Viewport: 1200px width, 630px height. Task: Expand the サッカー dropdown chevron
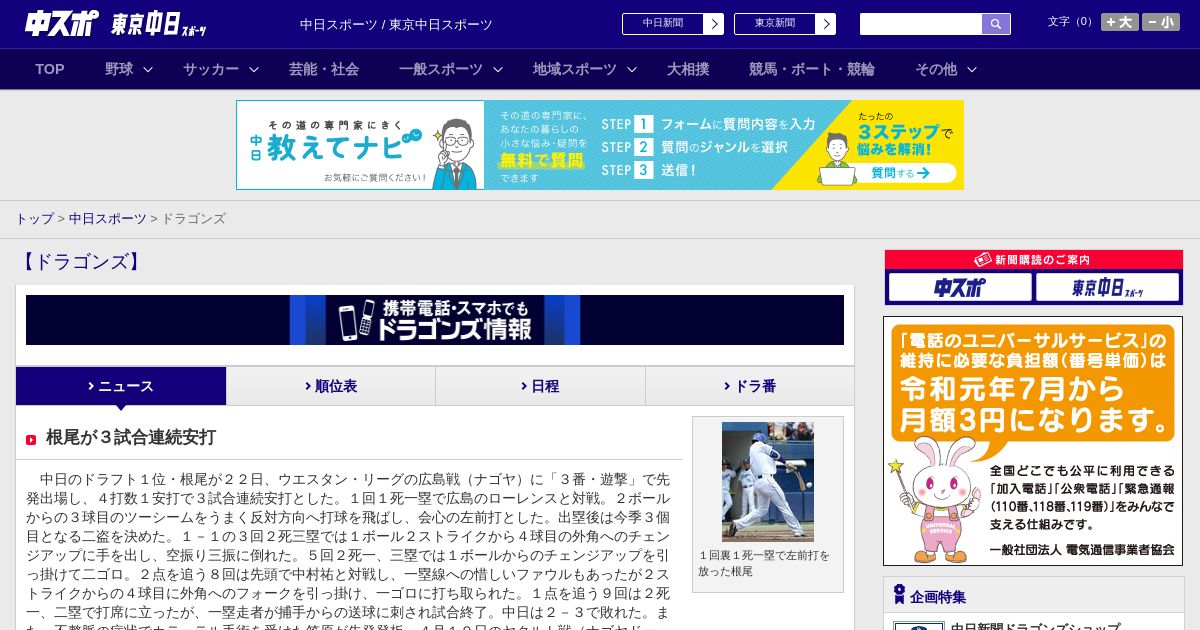coord(254,69)
